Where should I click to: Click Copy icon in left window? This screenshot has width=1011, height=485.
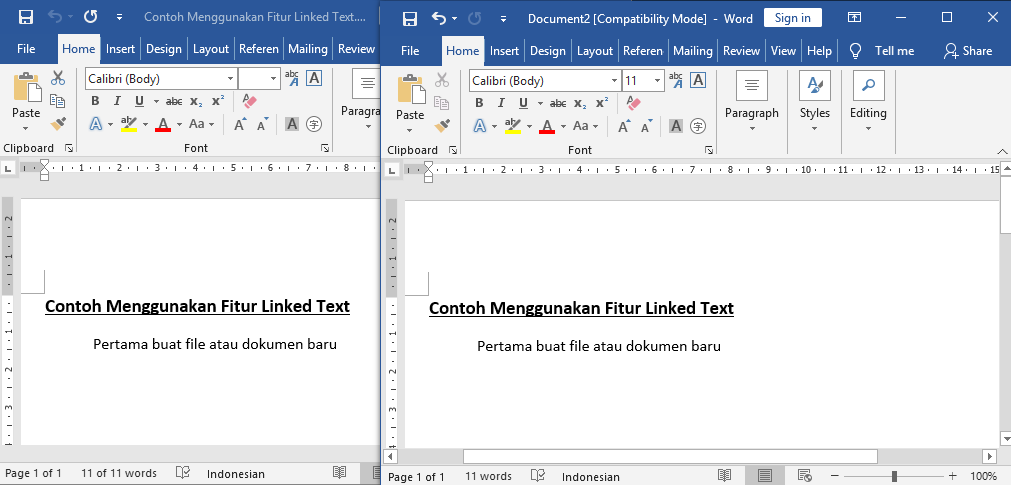tap(58, 101)
